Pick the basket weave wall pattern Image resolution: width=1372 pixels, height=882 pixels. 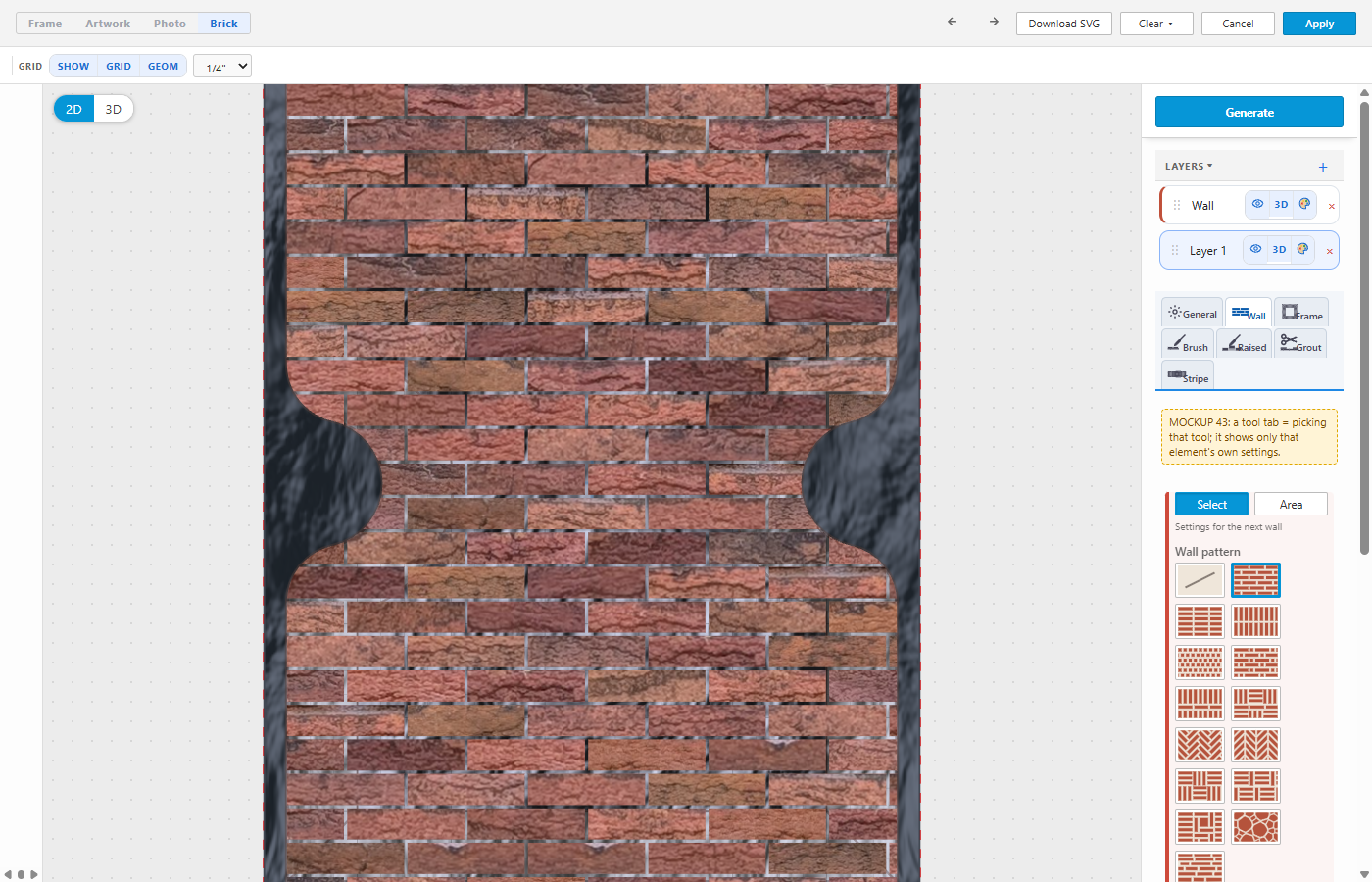(1200, 786)
